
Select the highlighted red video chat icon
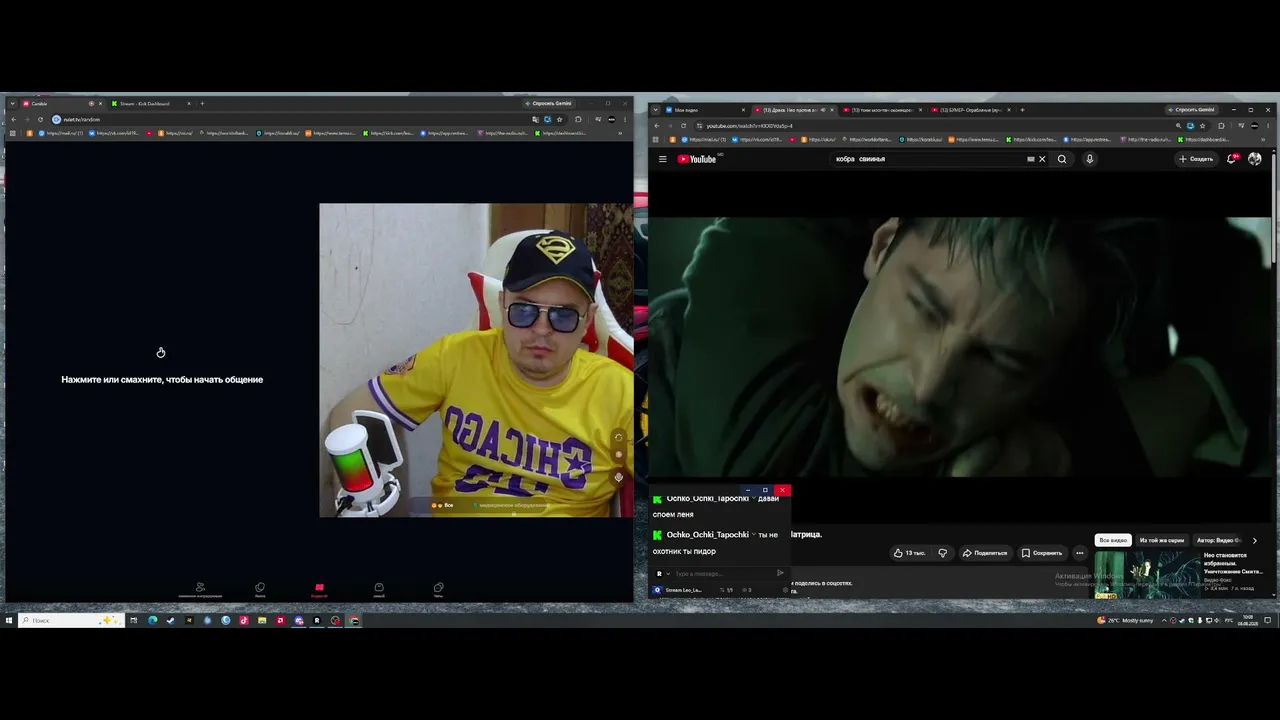coord(319,589)
